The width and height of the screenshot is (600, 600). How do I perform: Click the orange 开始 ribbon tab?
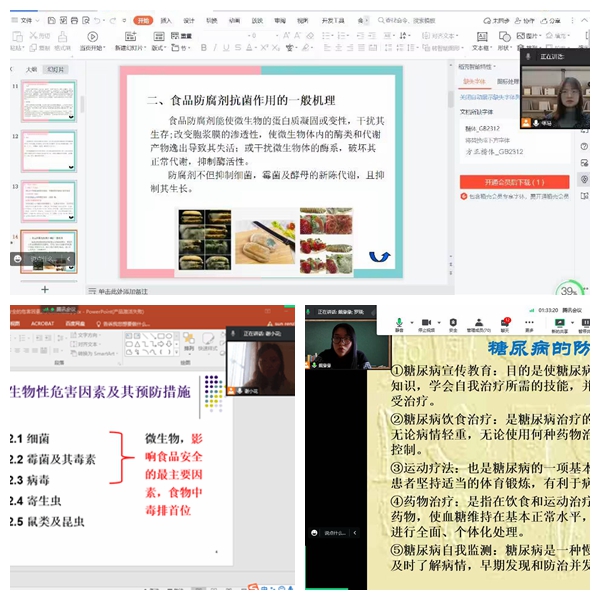point(143,19)
